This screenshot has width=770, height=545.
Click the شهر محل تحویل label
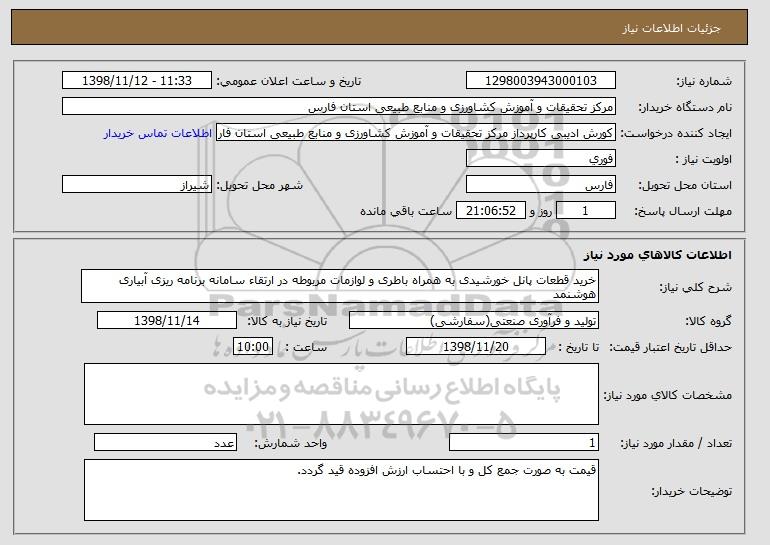click(x=260, y=186)
